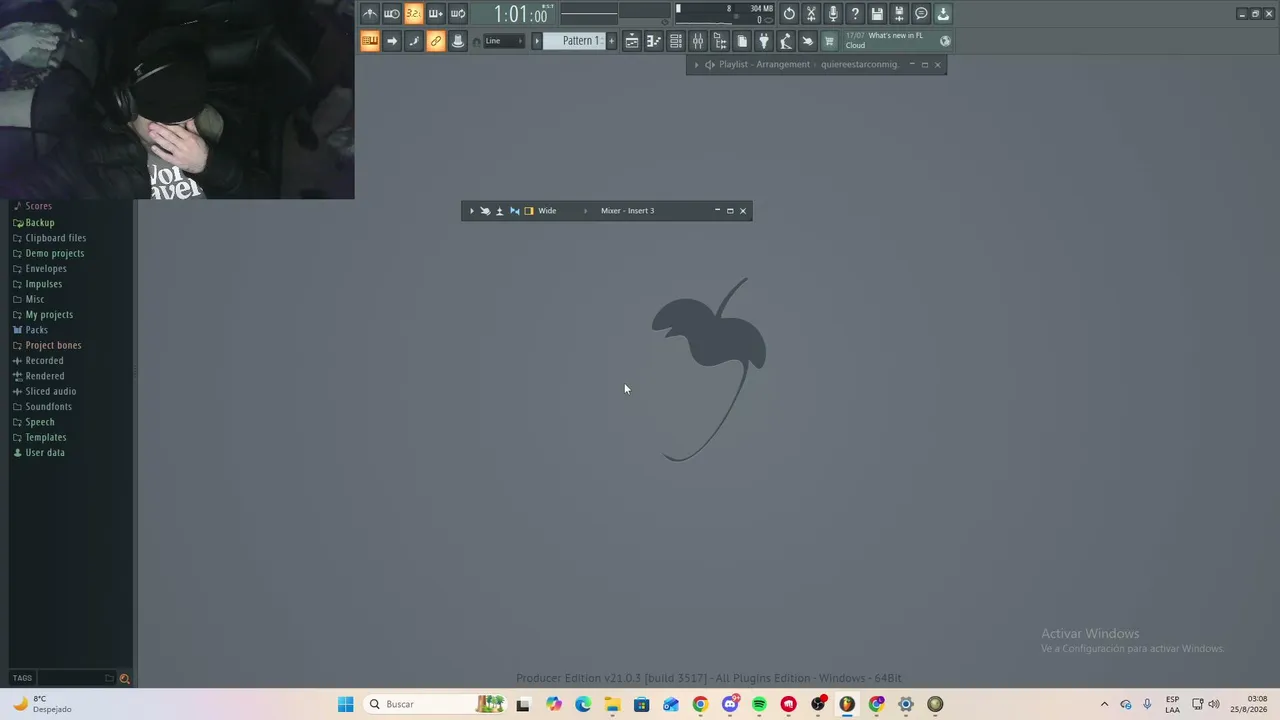Toggle multilink to controllers button
The image size is (1280, 720).
(436, 41)
